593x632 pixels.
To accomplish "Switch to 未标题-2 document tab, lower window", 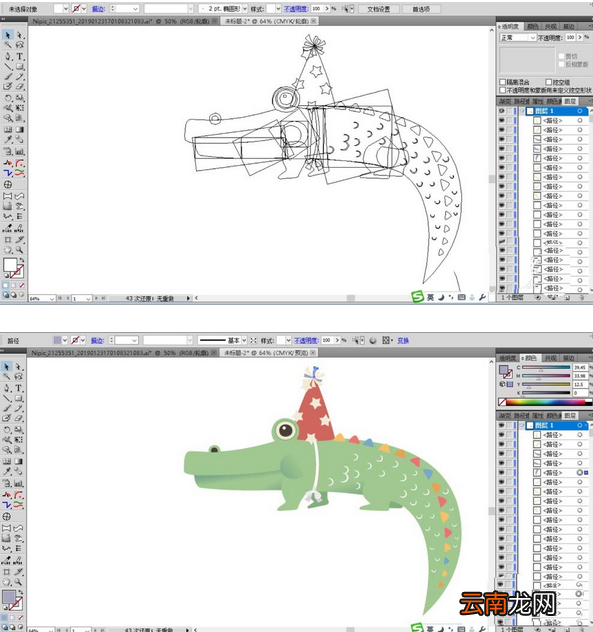I will pyautogui.click(x=269, y=353).
